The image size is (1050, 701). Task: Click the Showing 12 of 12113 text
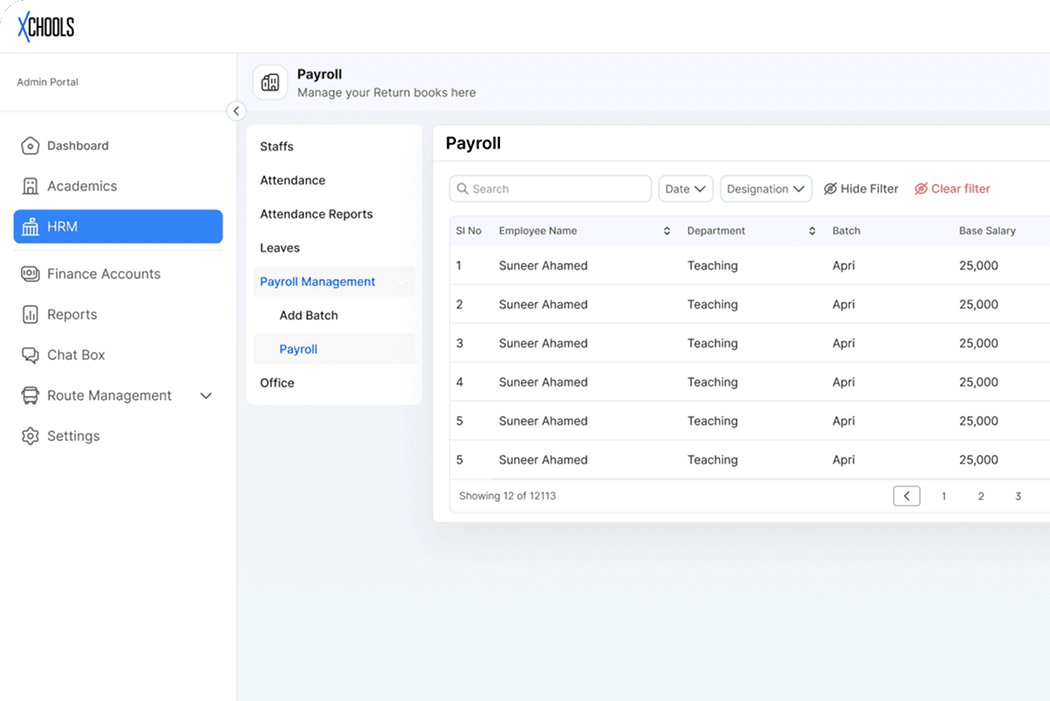(508, 496)
